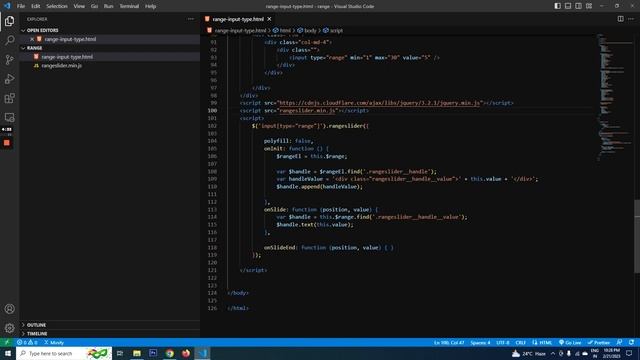Toggle the bottom panel layout icon

pyautogui.click(x=568, y=6)
